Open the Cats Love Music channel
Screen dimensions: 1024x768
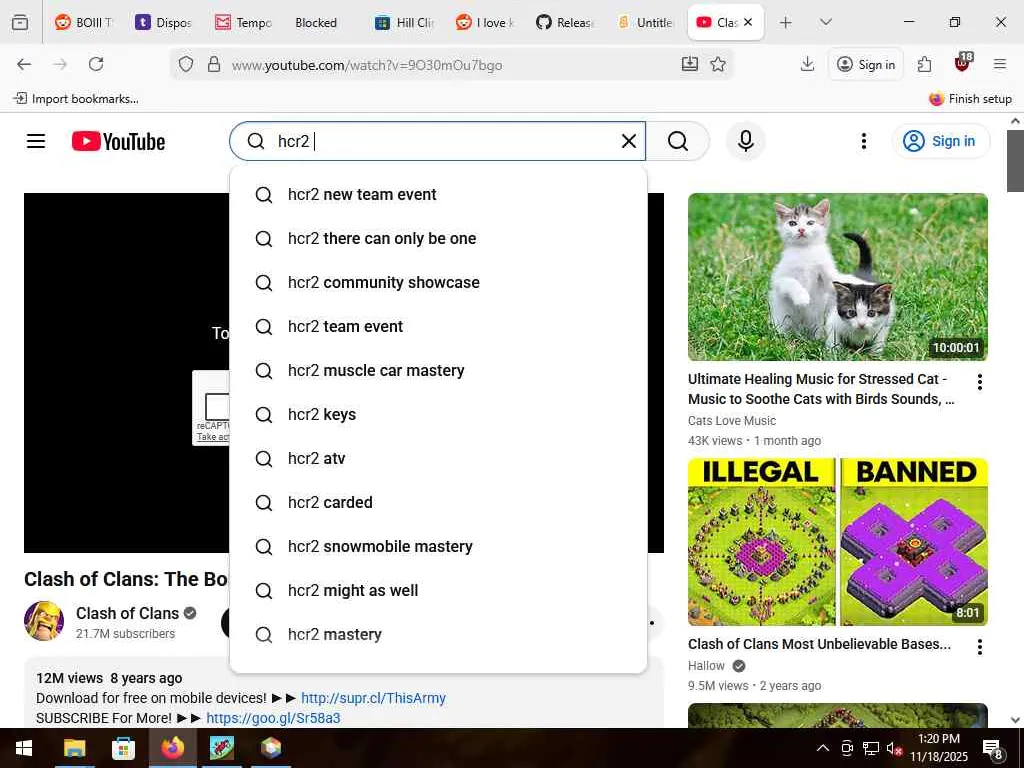pos(731,421)
